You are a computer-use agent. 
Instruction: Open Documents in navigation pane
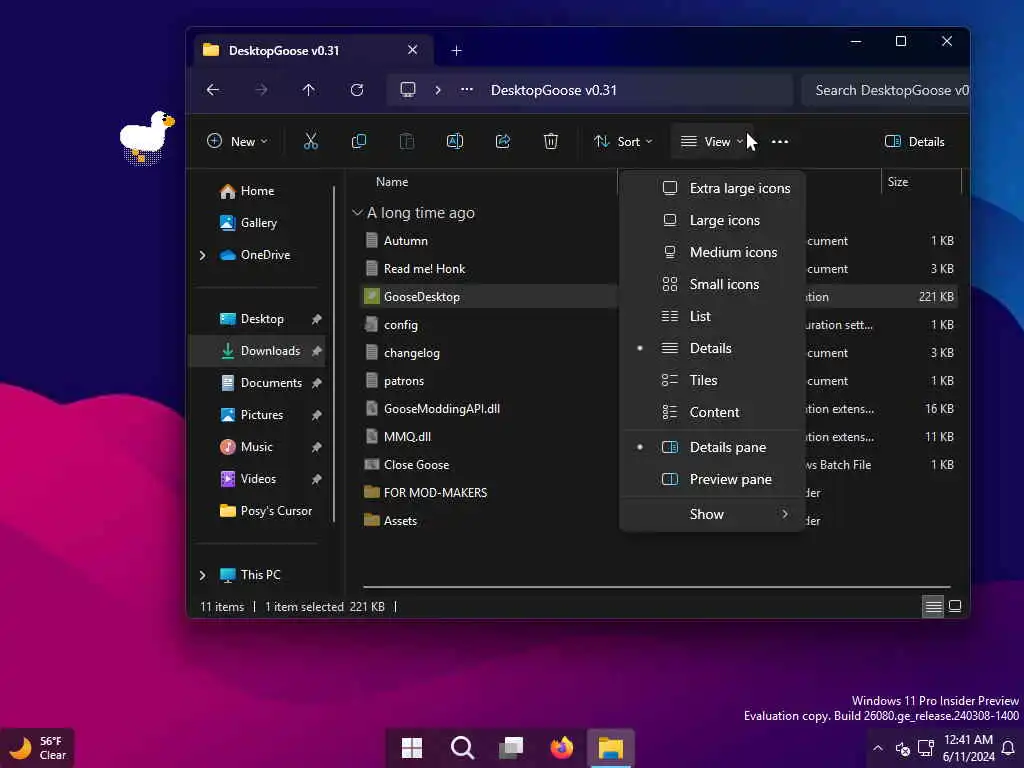click(x=257, y=383)
